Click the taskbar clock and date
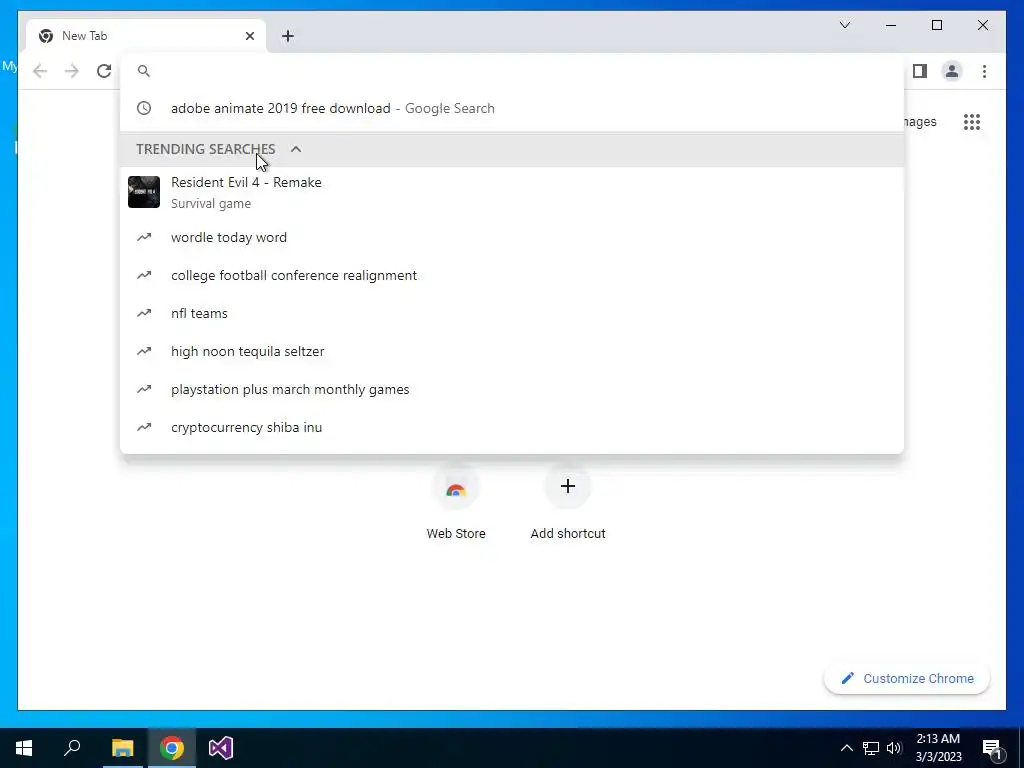1024x768 pixels. (x=938, y=748)
